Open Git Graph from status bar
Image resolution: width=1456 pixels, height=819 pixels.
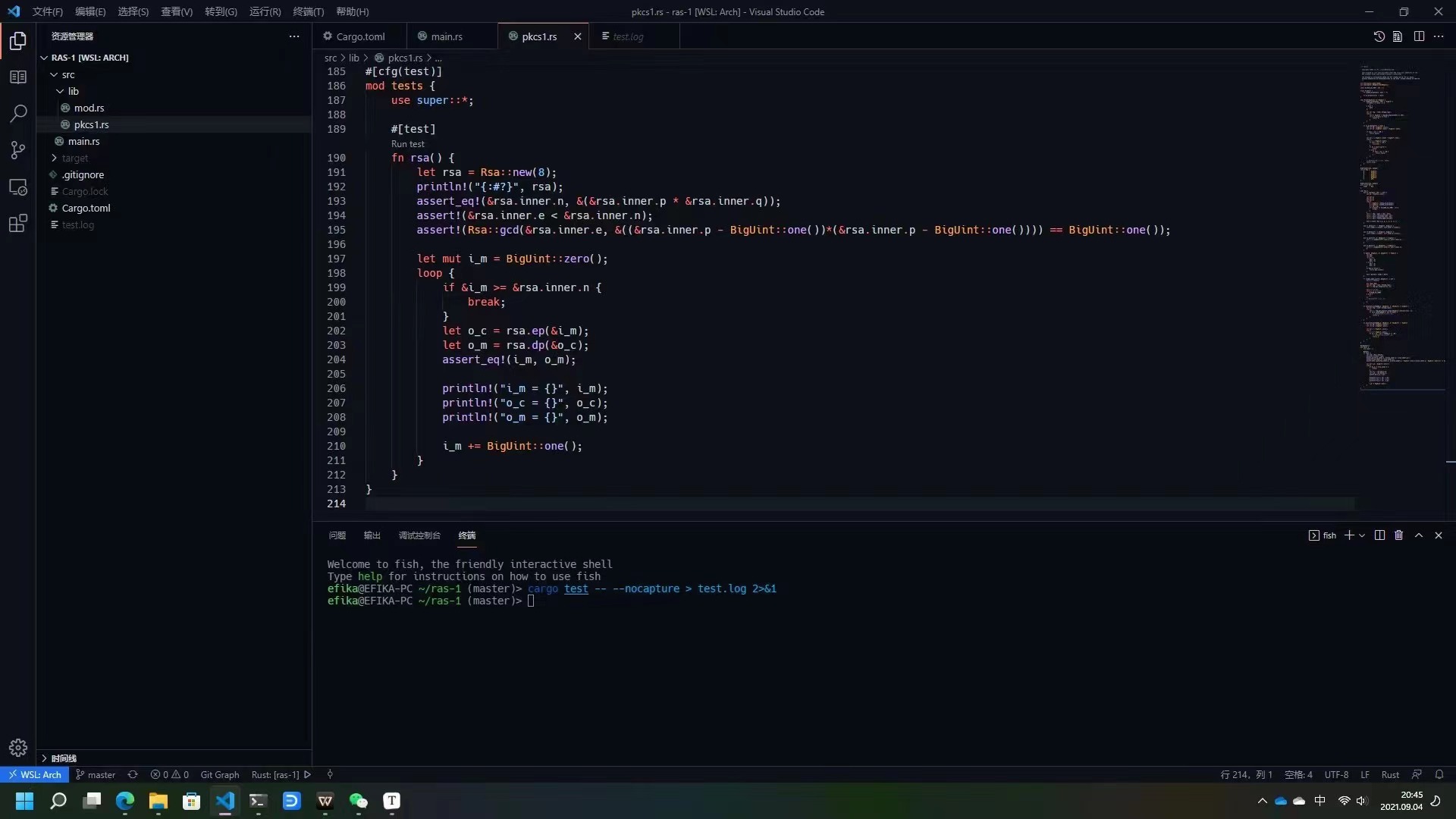220,775
